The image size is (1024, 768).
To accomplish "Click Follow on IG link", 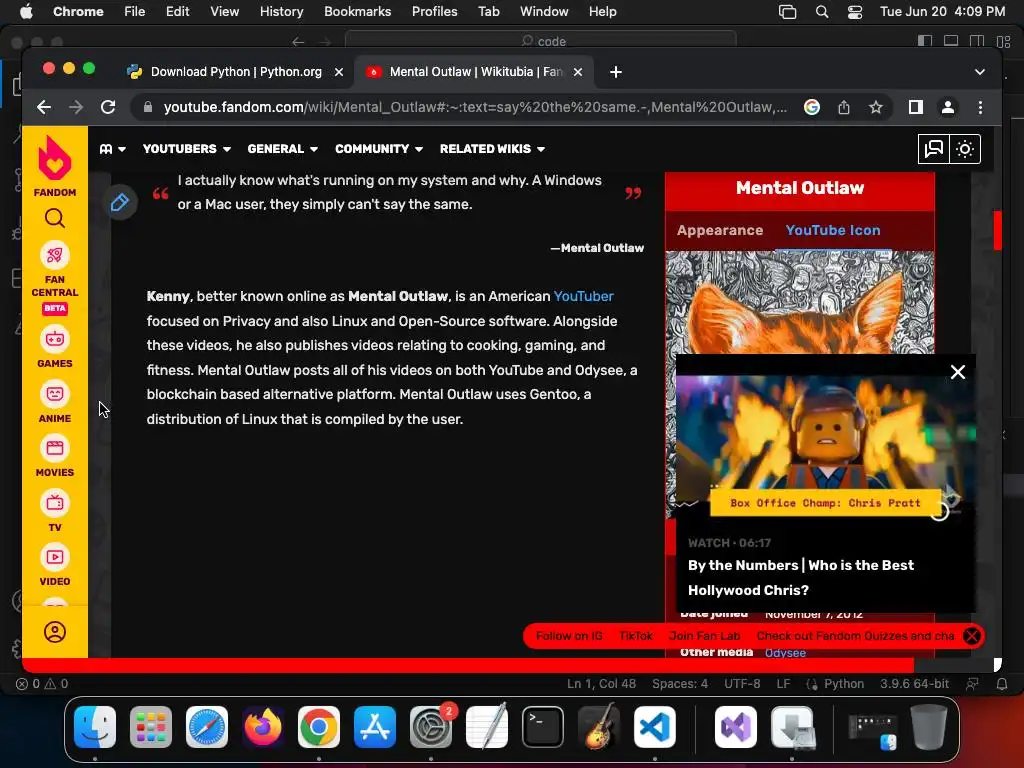I will pos(569,635).
